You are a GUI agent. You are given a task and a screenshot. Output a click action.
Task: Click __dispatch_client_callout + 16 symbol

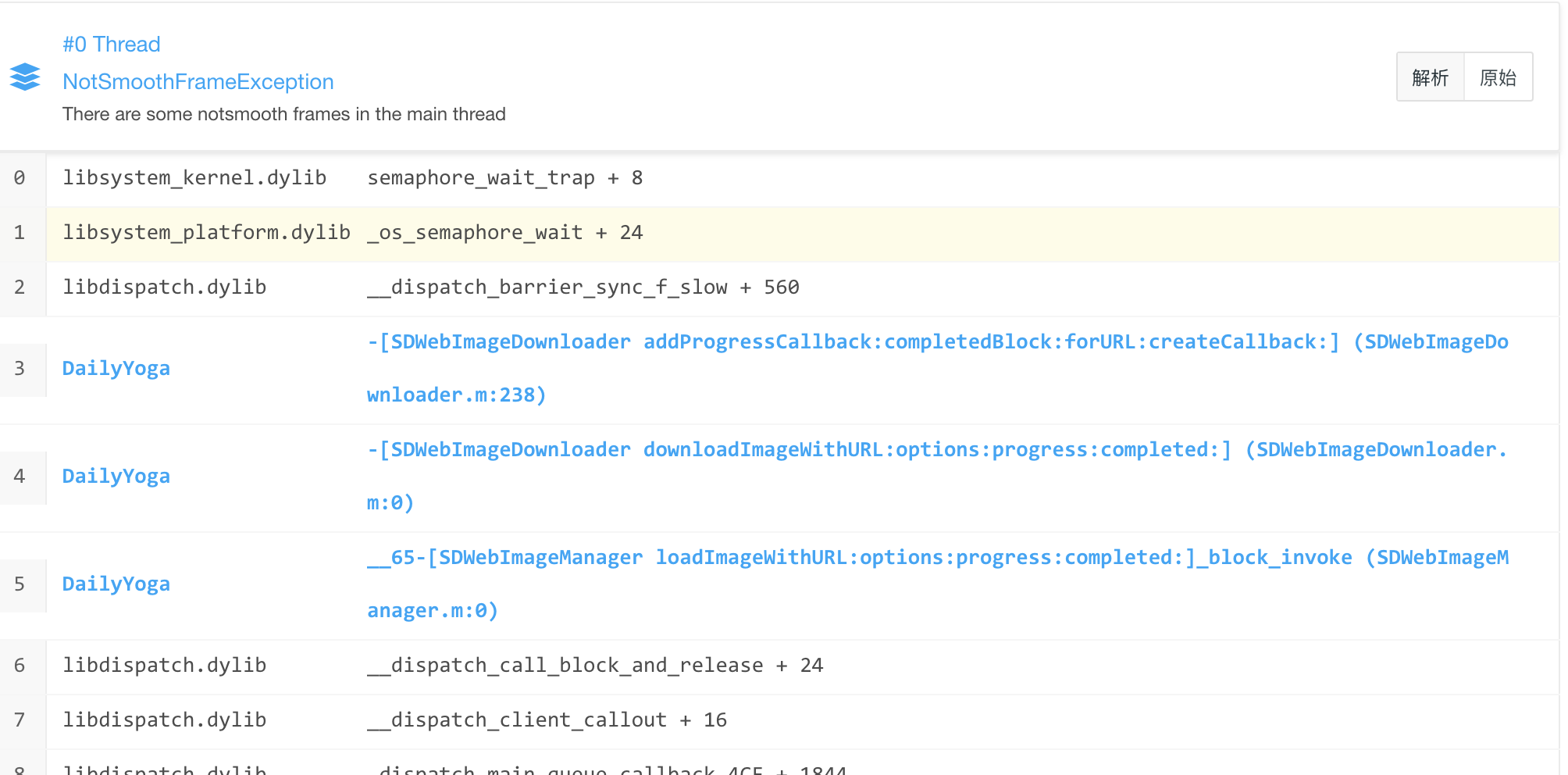pos(547,720)
